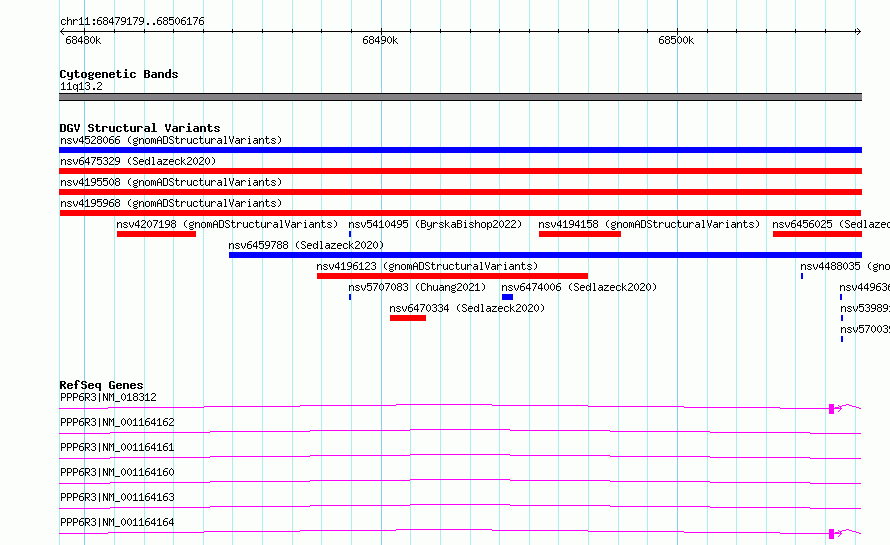
Task: Open variant nsv6474006 (Sedlazeck2020) label
Action: [579, 287]
